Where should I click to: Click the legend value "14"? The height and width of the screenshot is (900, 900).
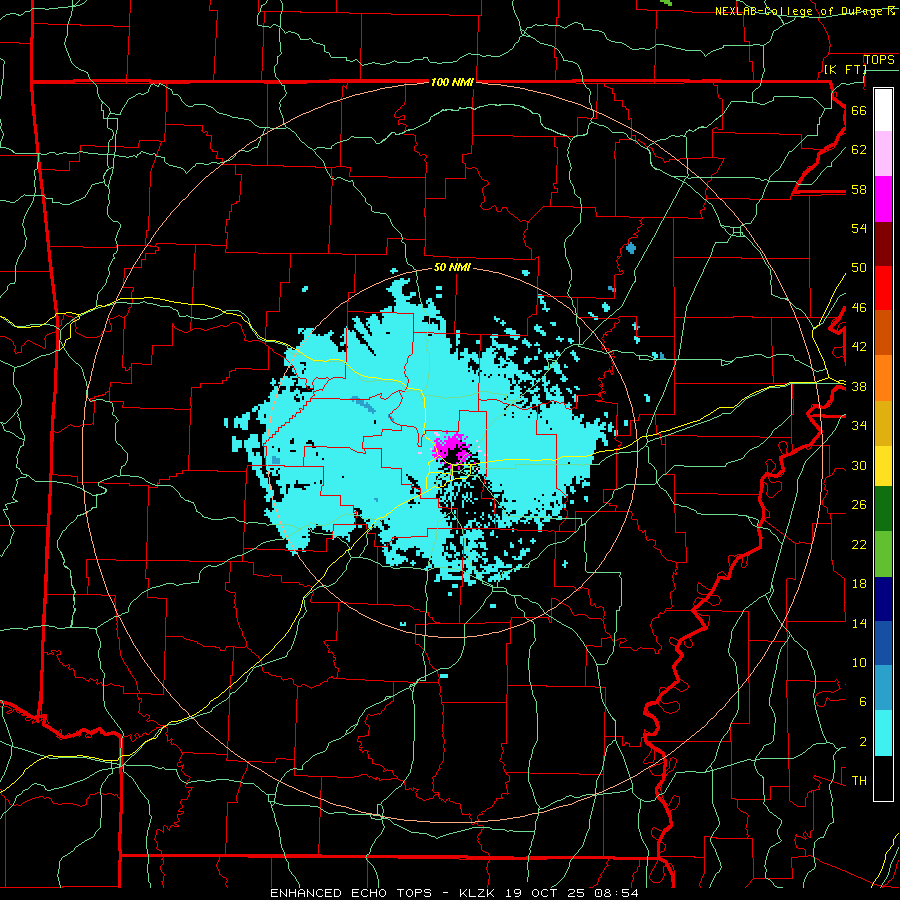coord(859,623)
